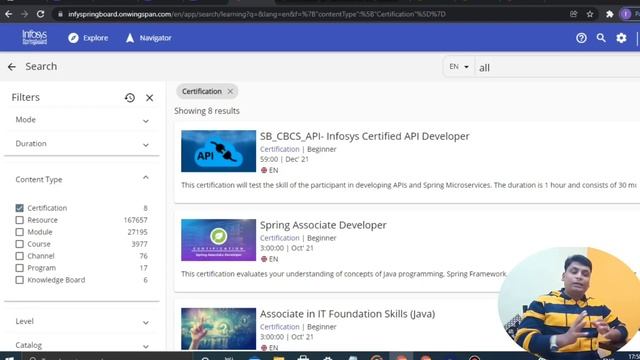
Task: Open the settings gear icon
Action: tap(621, 38)
